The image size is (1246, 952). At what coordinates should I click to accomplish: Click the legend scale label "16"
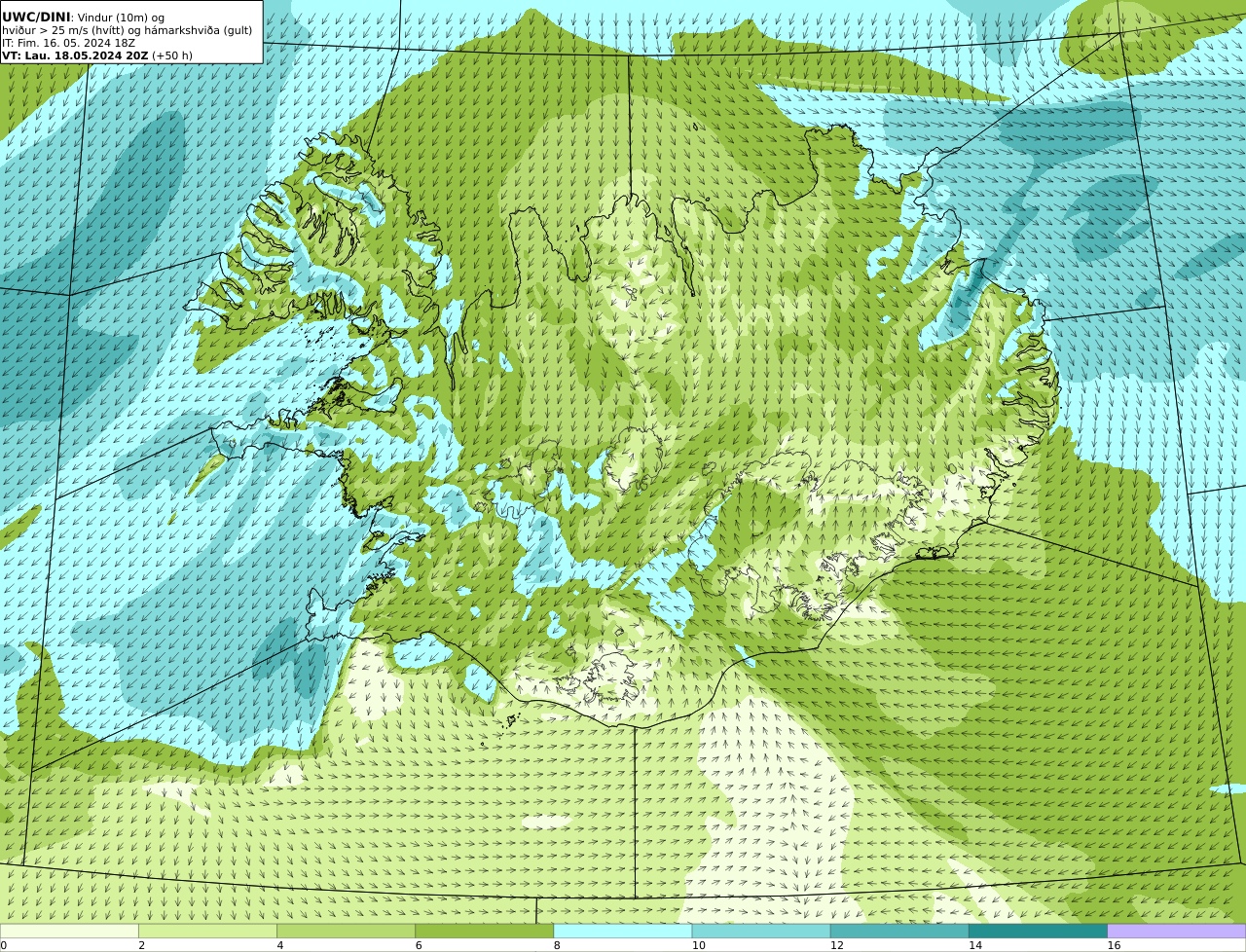[x=1114, y=945]
